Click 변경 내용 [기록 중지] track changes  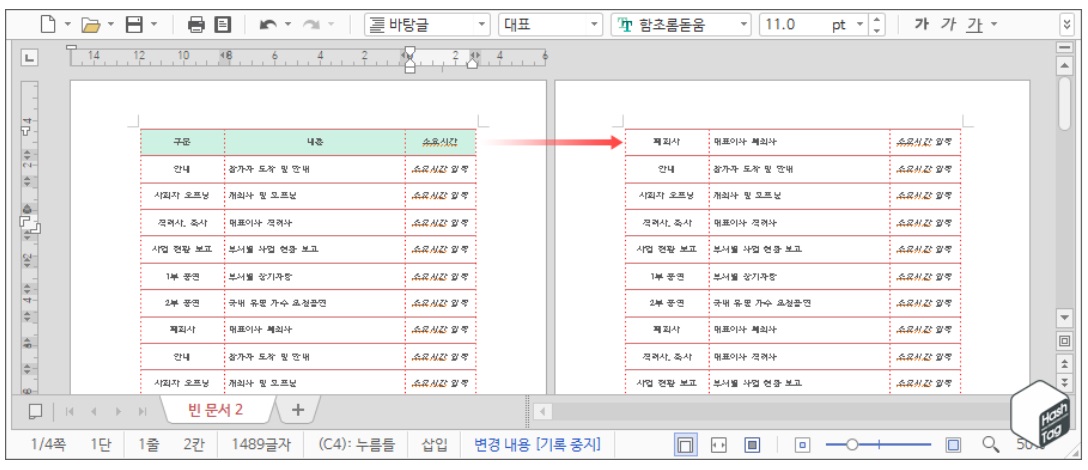tap(537, 445)
